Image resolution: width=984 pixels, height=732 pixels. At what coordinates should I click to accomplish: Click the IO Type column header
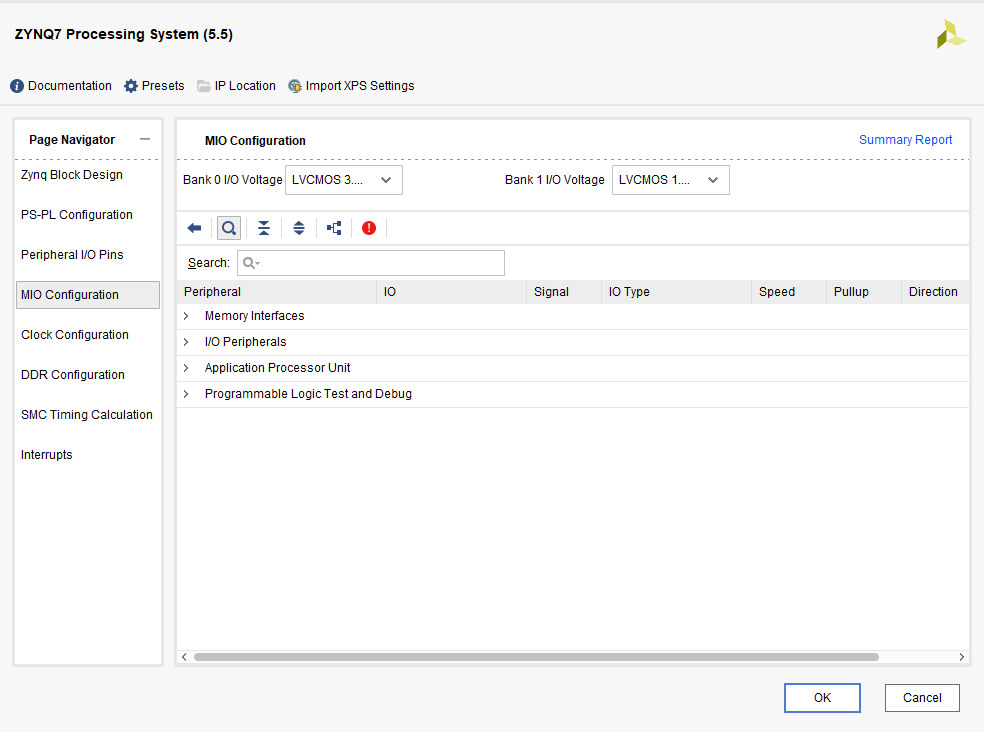click(x=676, y=292)
